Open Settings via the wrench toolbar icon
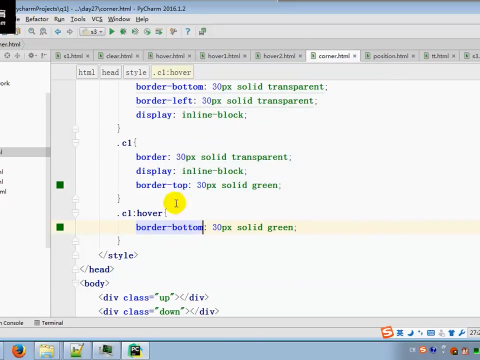 tap(173, 32)
